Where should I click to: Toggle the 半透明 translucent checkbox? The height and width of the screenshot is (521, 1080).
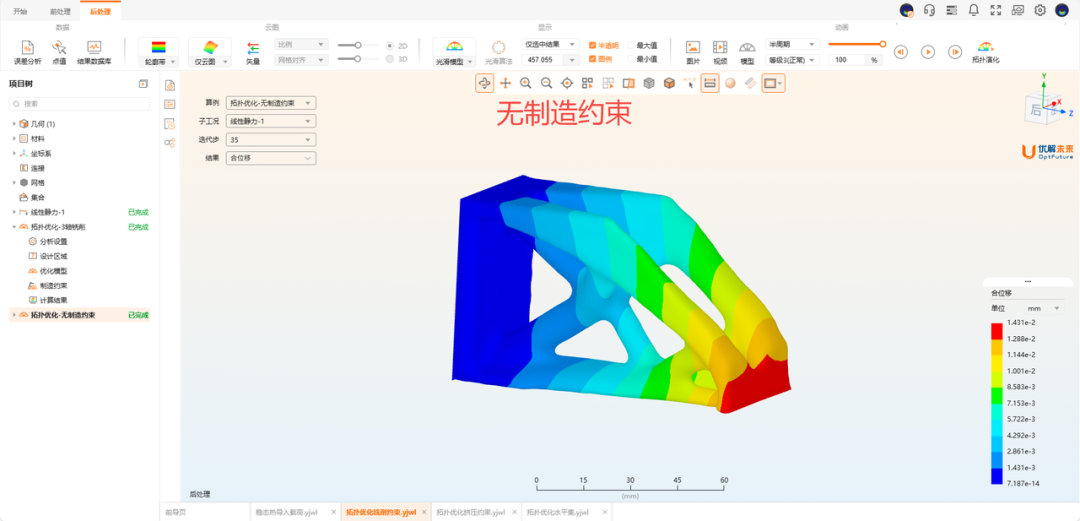(x=593, y=45)
